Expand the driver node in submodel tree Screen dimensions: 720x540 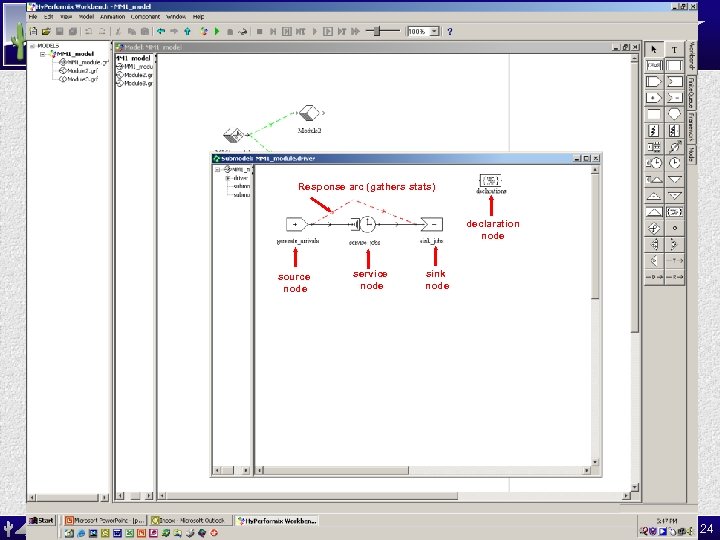228,178
